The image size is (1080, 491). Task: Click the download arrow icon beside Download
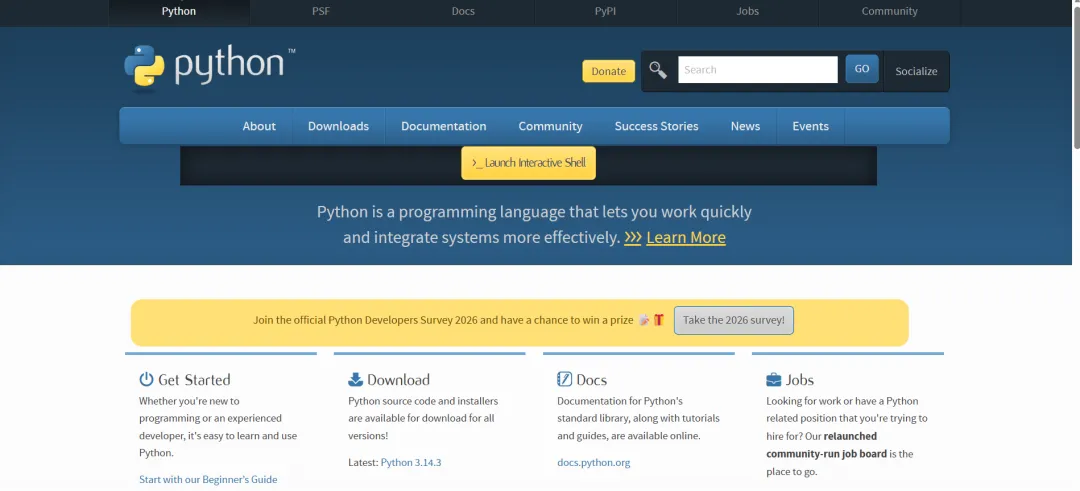coord(355,379)
